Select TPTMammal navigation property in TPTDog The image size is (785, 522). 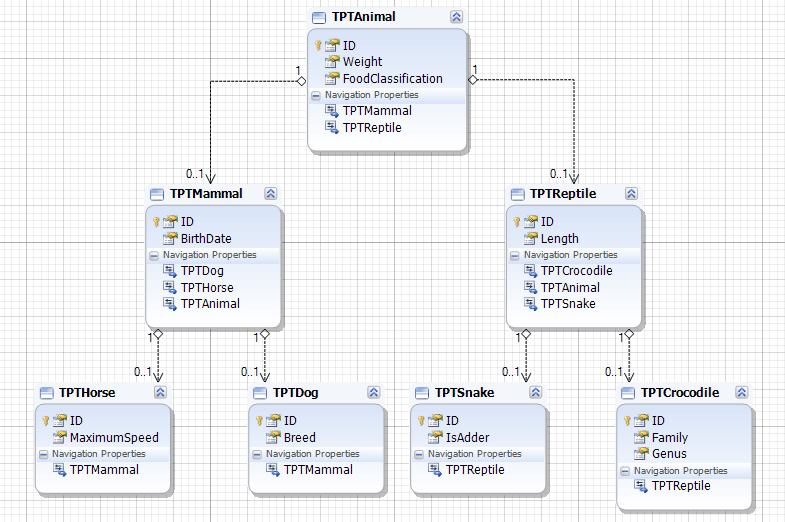(x=318, y=469)
